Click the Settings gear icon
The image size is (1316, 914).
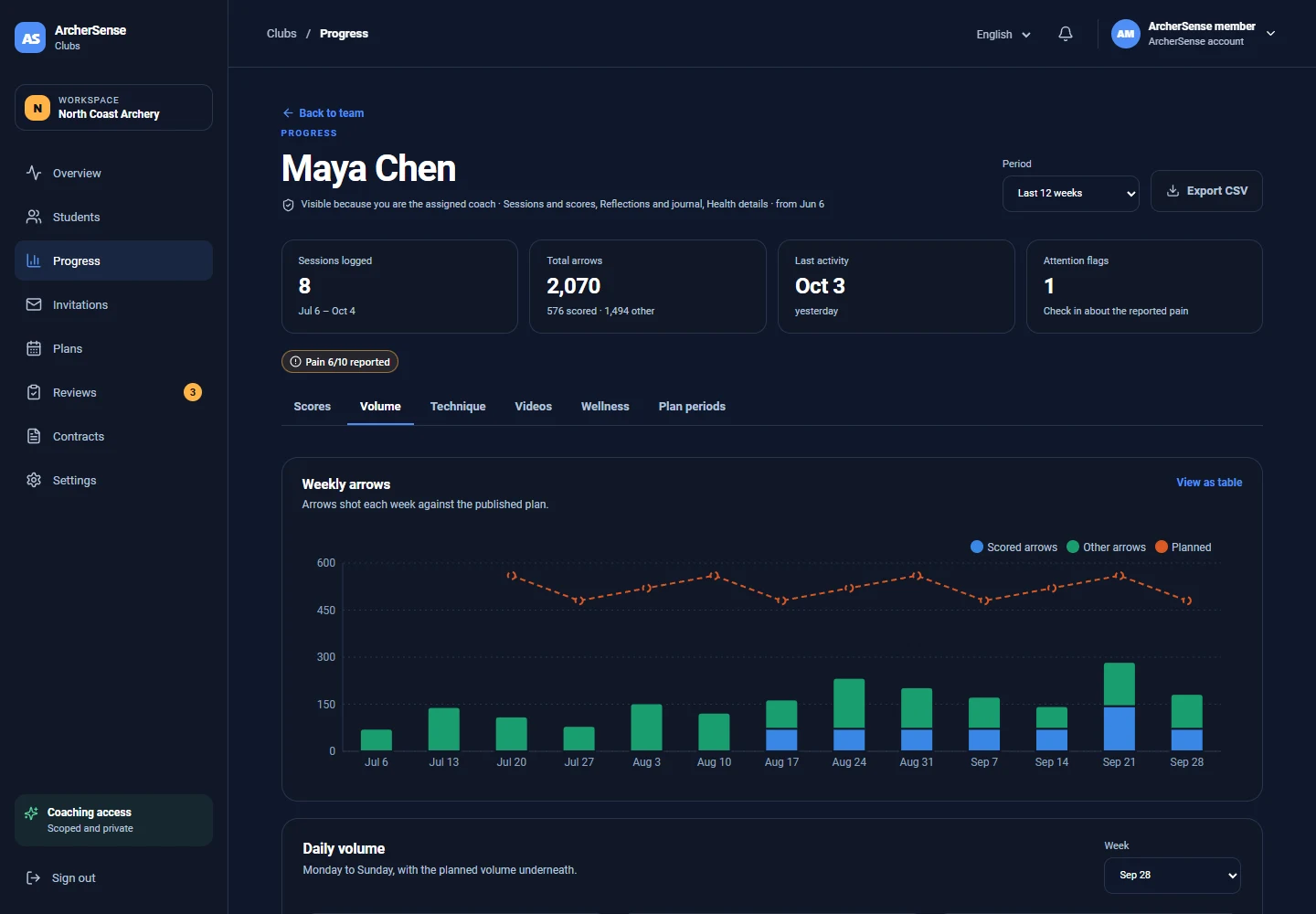(x=34, y=480)
